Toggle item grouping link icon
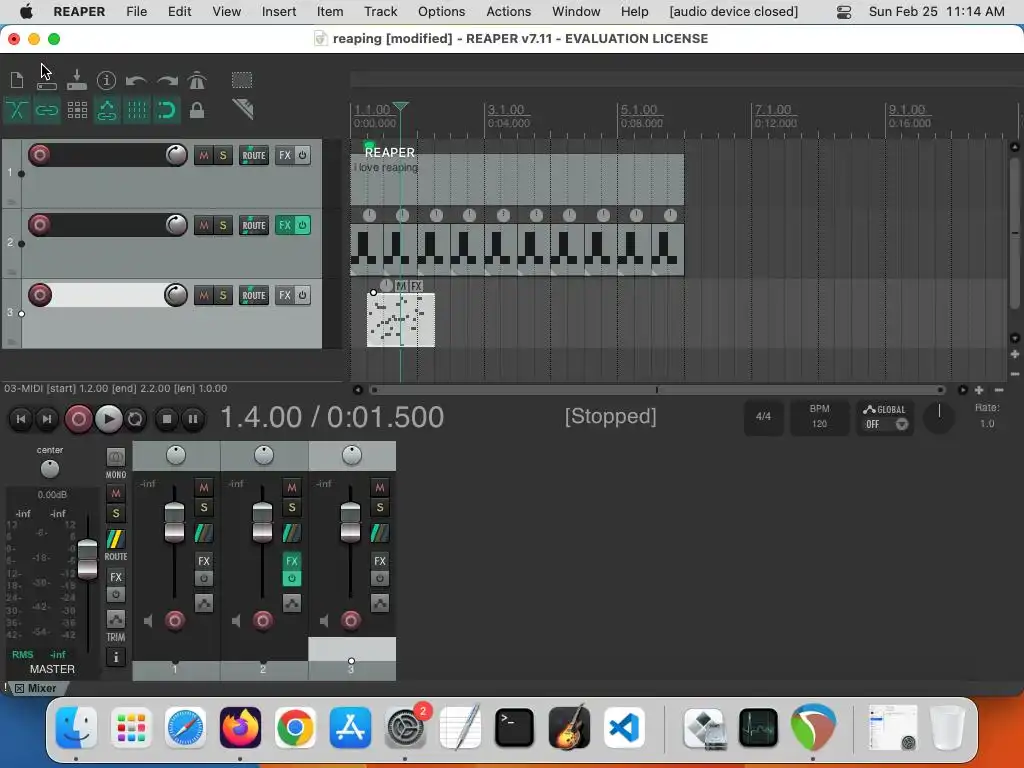Image resolution: width=1024 pixels, height=768 pixels. click(47, 110)
